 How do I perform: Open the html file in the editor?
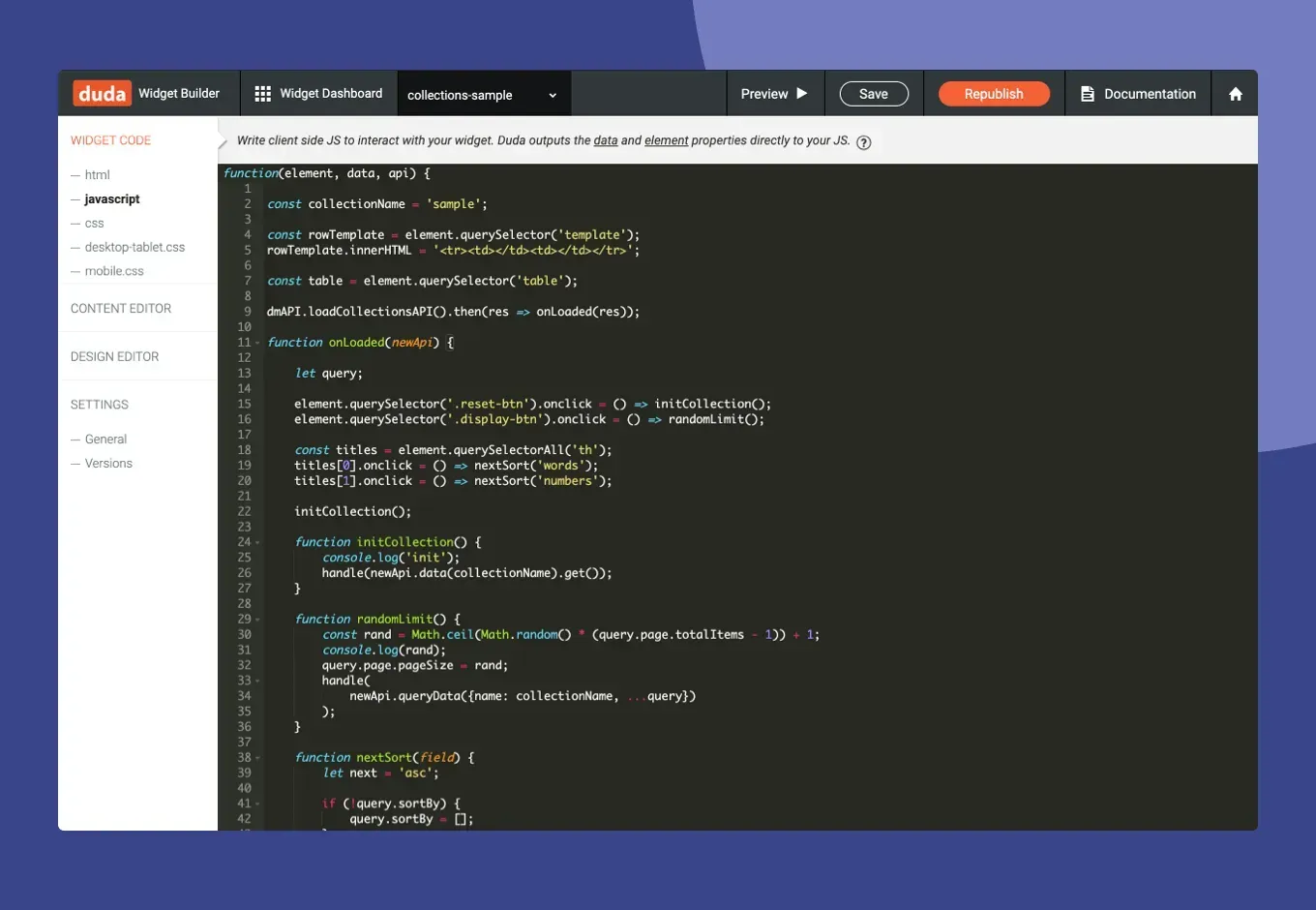(x=98, y=174)
